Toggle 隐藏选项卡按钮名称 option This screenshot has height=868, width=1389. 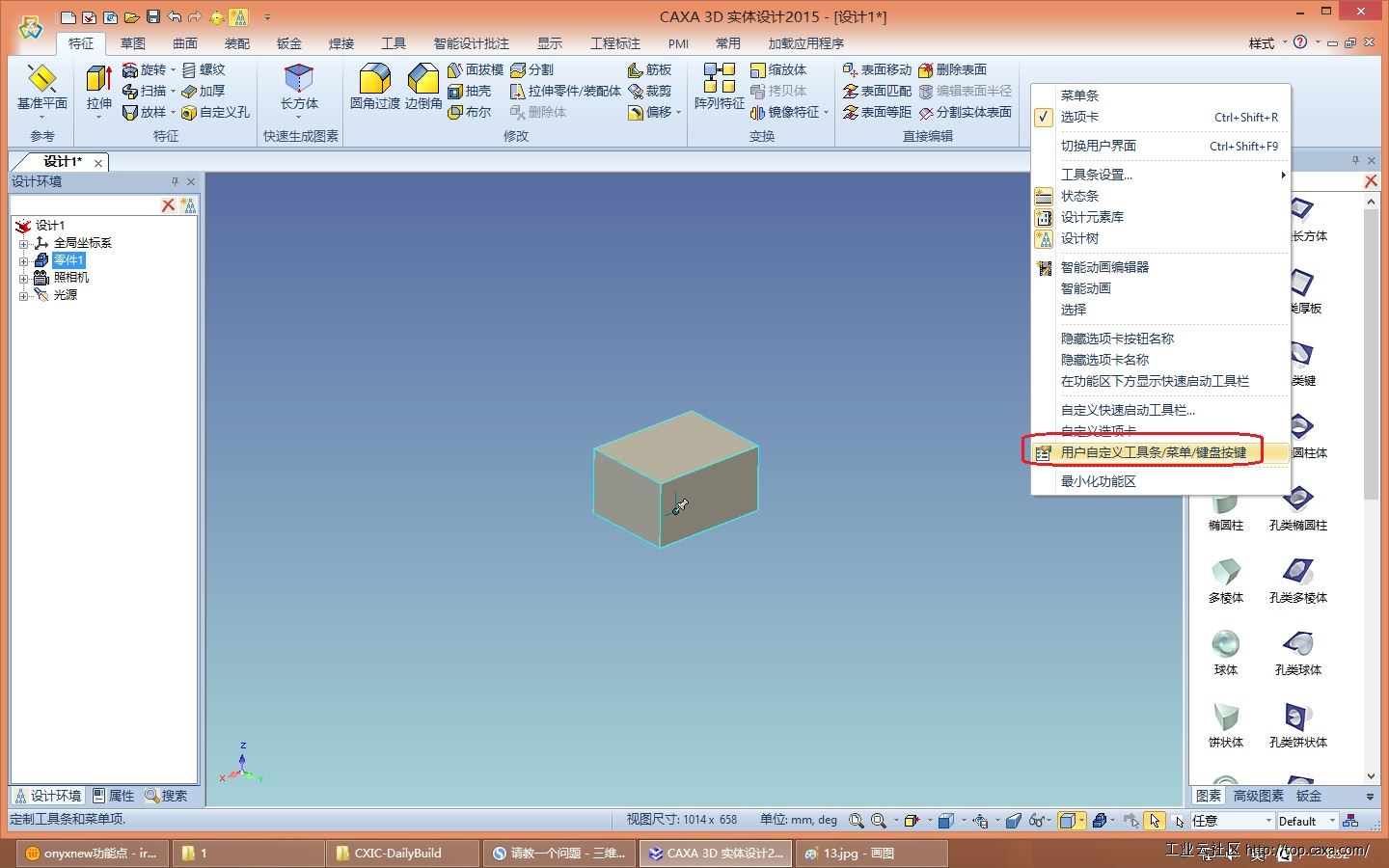point(1160,339)
